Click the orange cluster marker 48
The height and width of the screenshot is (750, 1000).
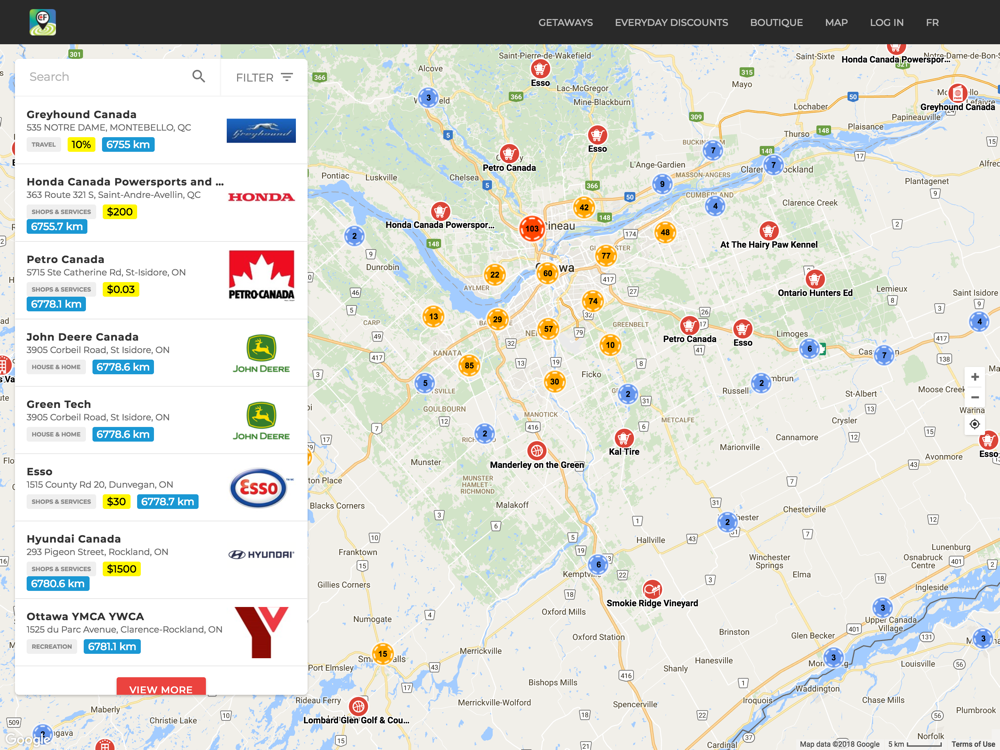coord(665,232)
